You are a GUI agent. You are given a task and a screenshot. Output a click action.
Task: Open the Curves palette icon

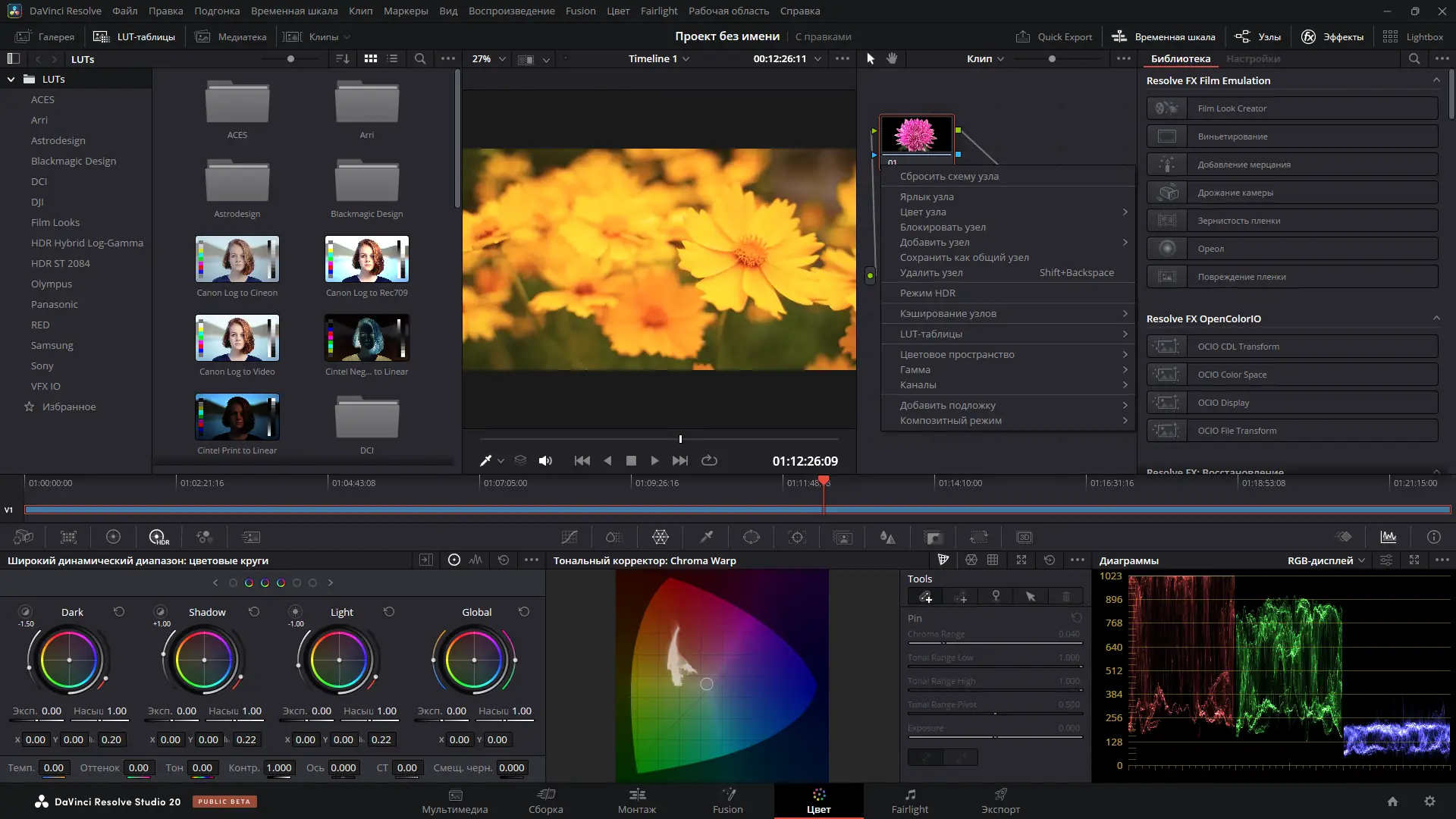[570, 537]
